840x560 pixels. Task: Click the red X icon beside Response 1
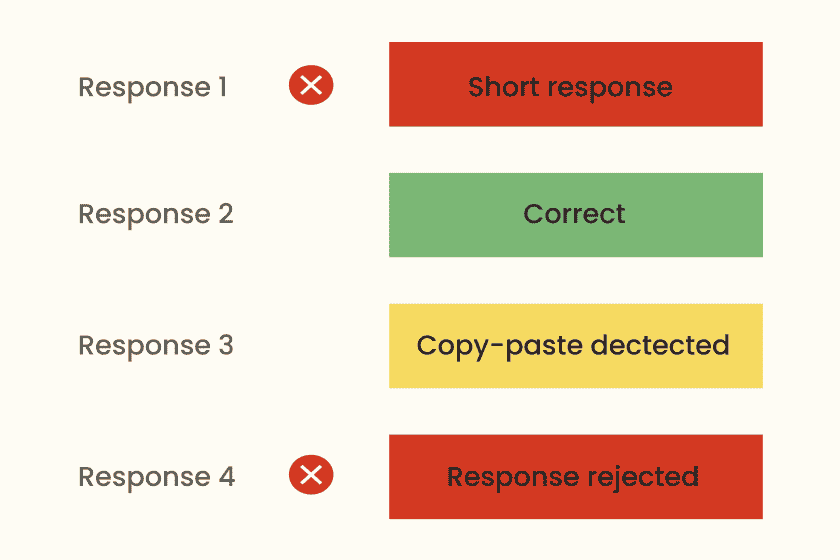tap(311, 86)
